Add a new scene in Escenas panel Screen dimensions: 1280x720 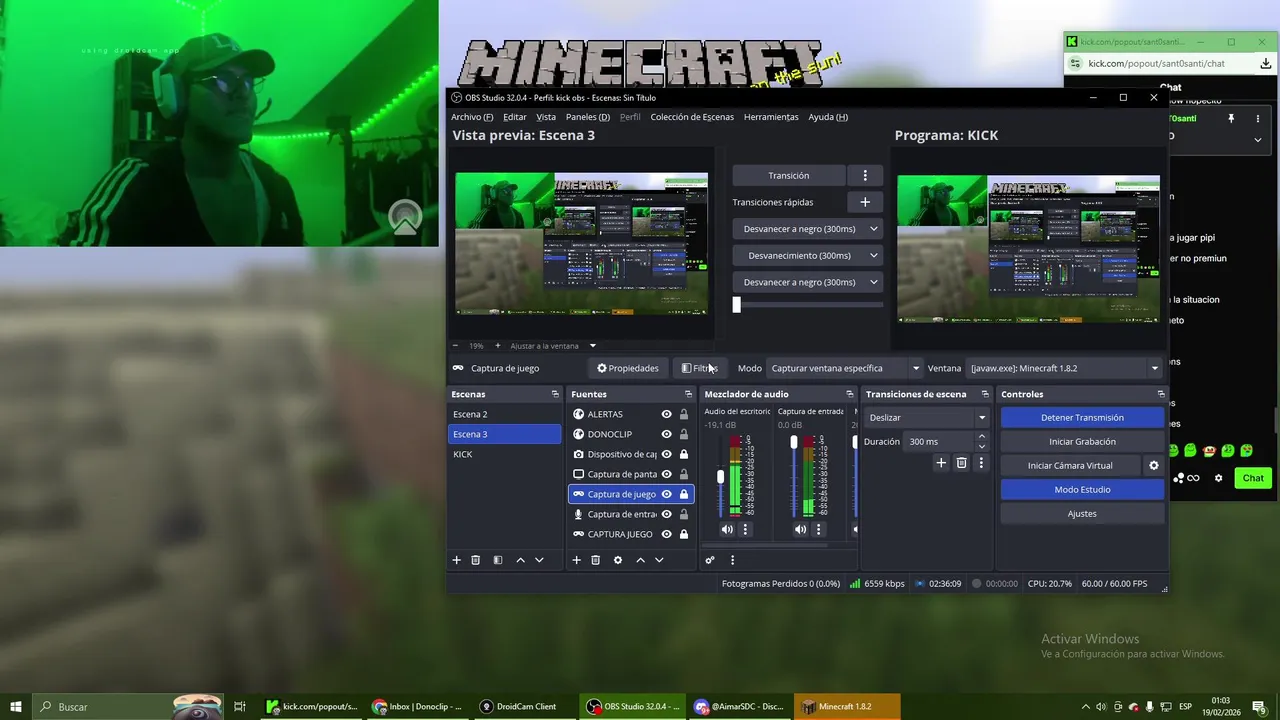pyautogui.click(x=457, y=560)
